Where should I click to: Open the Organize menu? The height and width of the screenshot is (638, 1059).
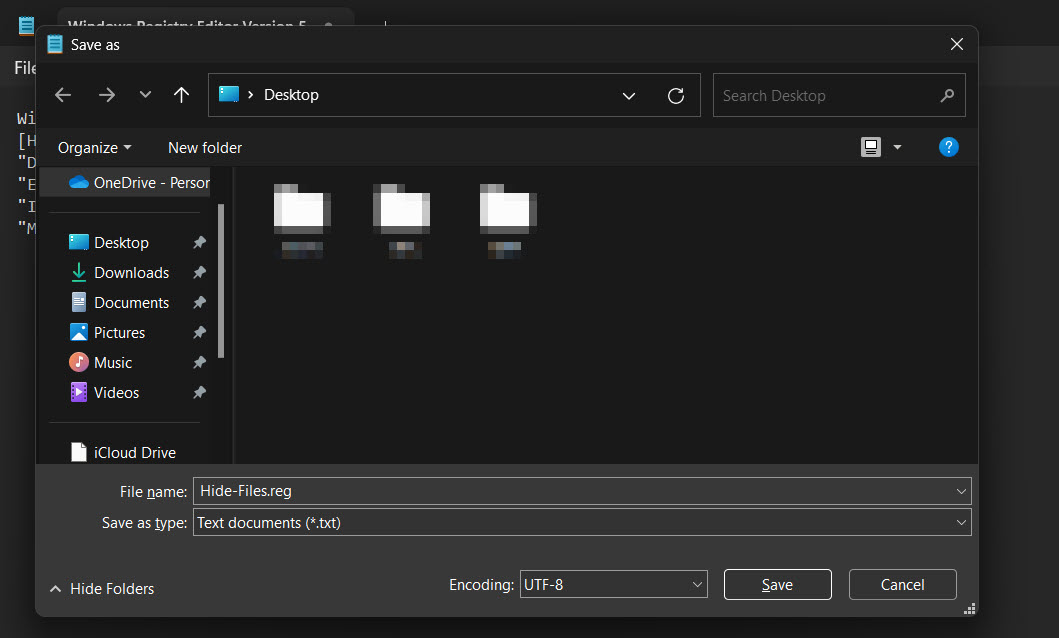tap(93, 147)
